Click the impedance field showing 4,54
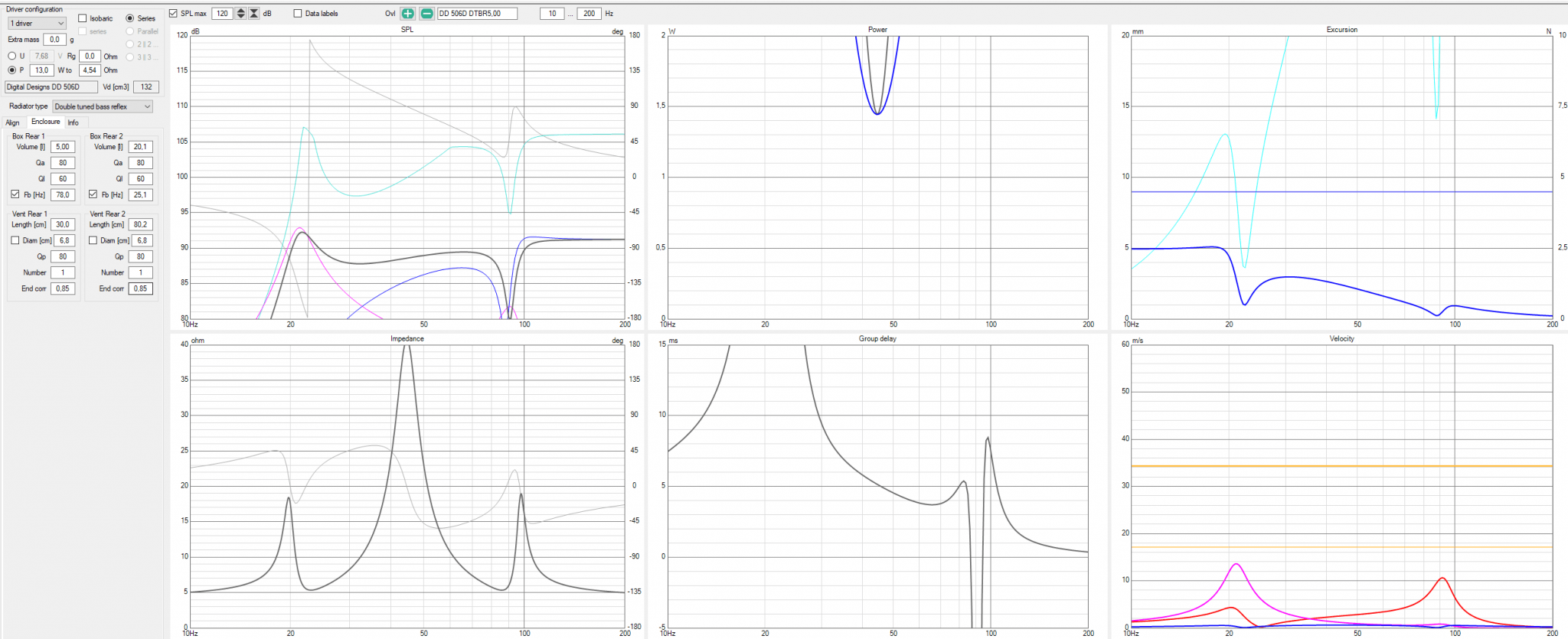This screenshot has height=639, width=1568. click(90, 70)
